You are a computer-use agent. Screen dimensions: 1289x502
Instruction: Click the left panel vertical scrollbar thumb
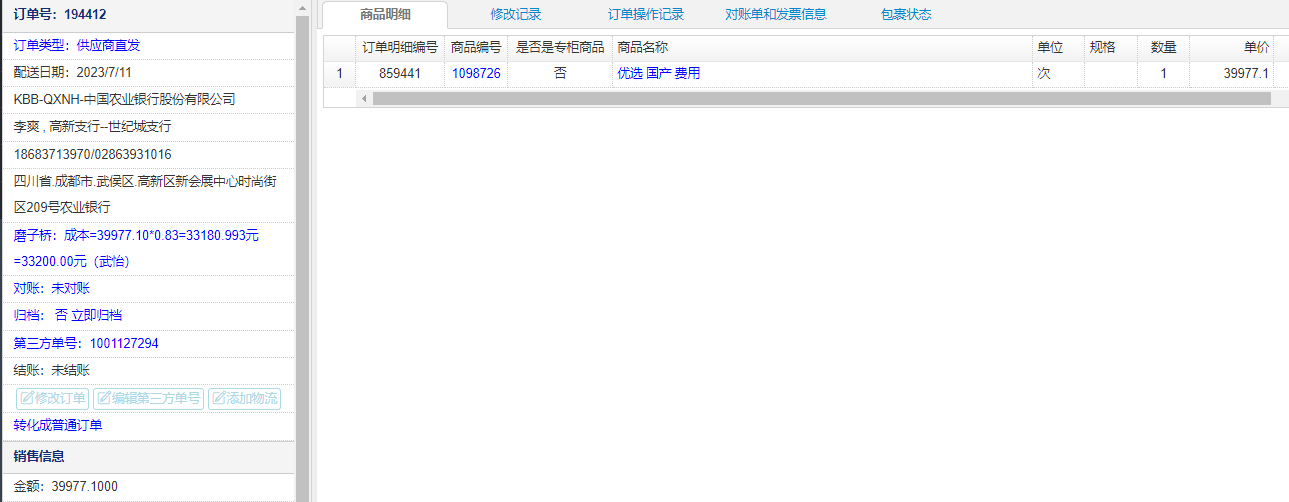point(303,258)
